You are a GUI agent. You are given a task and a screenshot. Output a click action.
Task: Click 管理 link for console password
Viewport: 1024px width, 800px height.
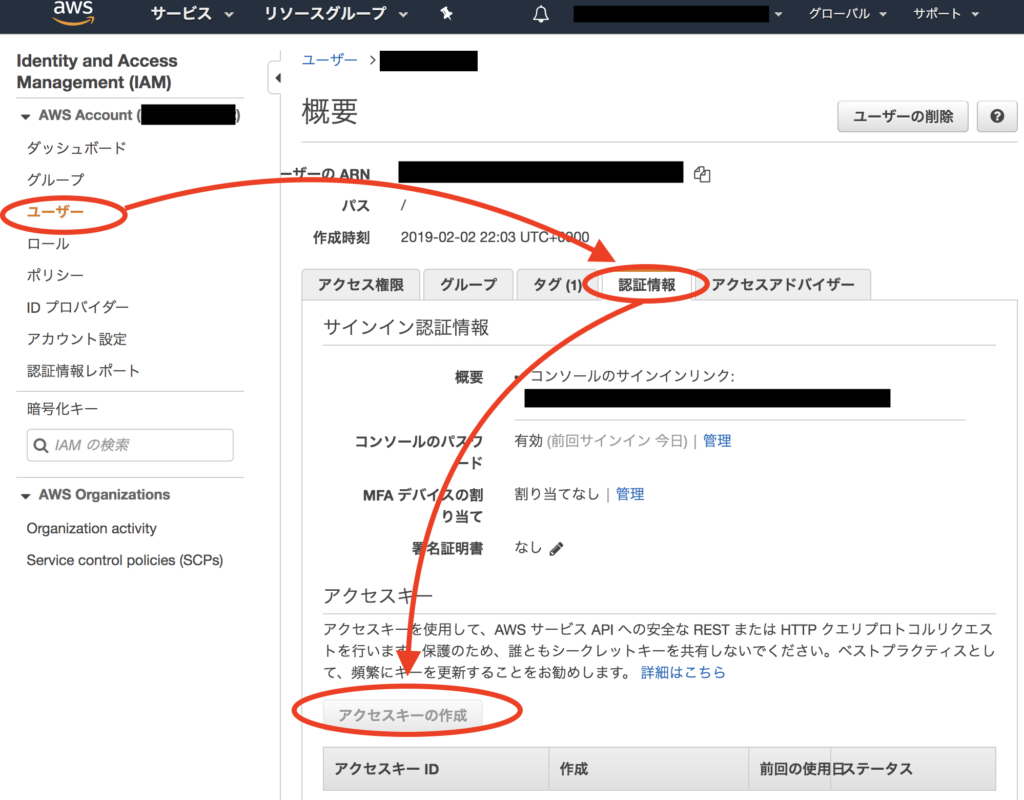(x=716, y=441)
